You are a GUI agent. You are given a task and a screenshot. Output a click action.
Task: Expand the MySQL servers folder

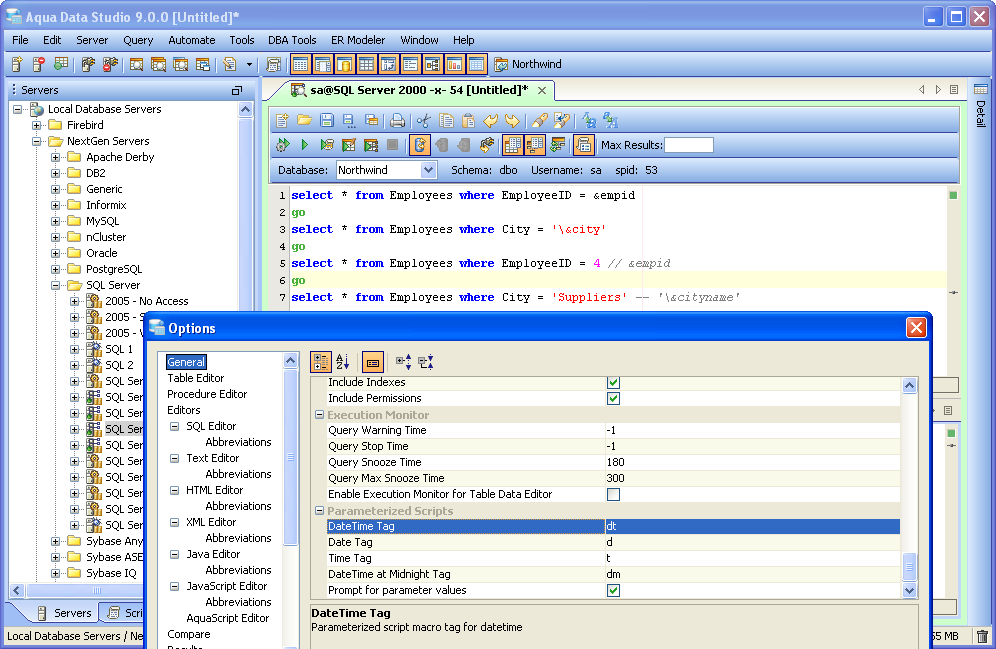click(x=56, y=221)
